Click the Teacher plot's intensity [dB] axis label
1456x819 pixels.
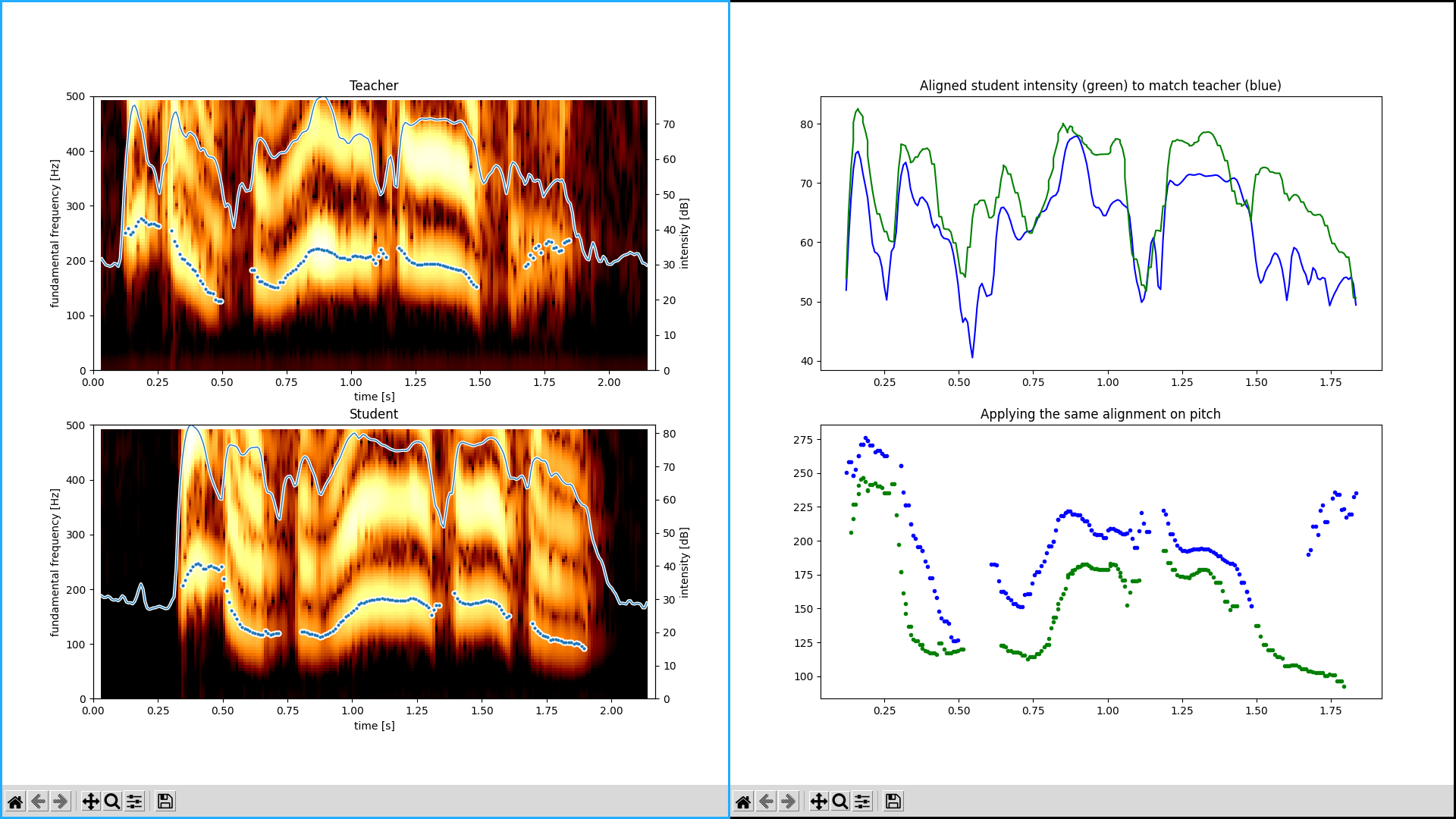point(684,234)
